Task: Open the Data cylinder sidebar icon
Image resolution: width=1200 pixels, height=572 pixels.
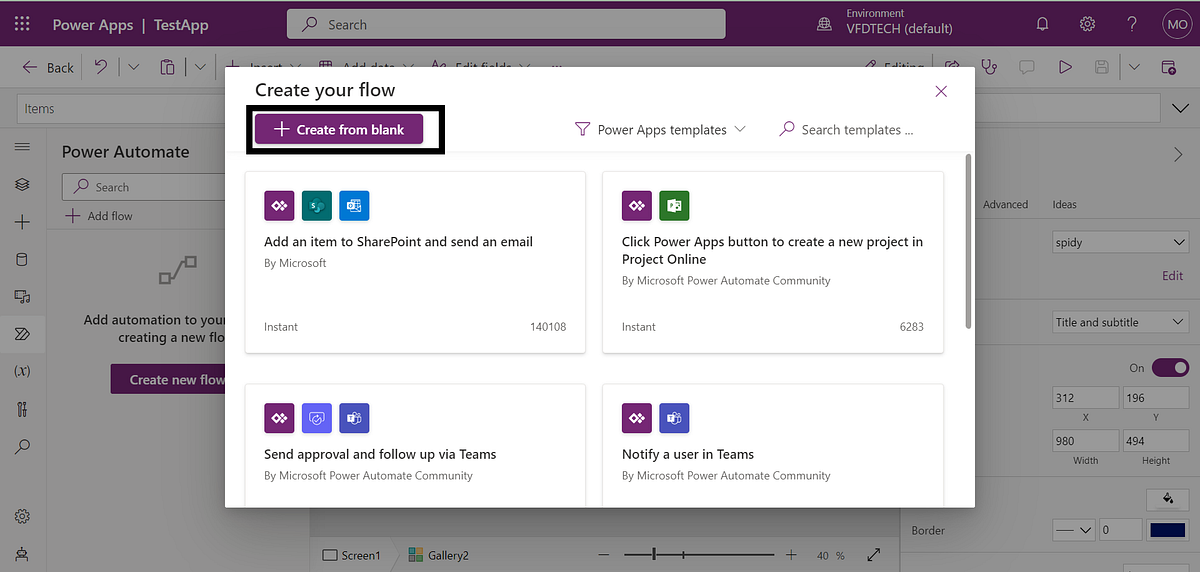Action: (x=22, y=259)
